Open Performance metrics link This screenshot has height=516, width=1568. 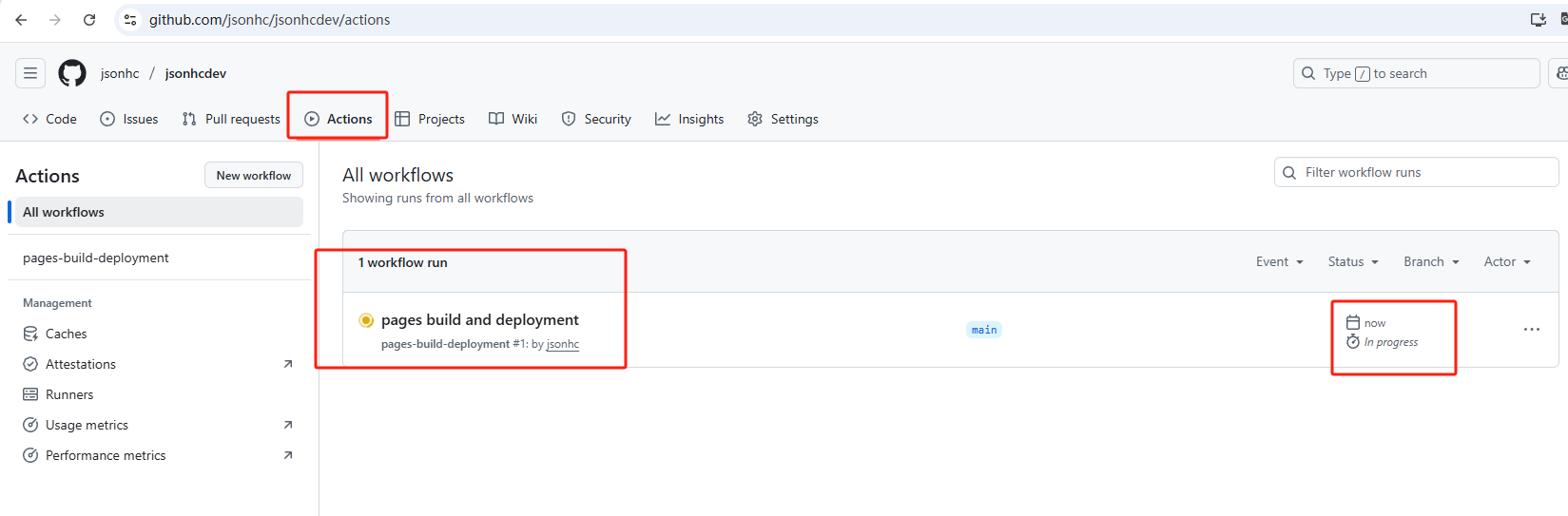(106, 455)
